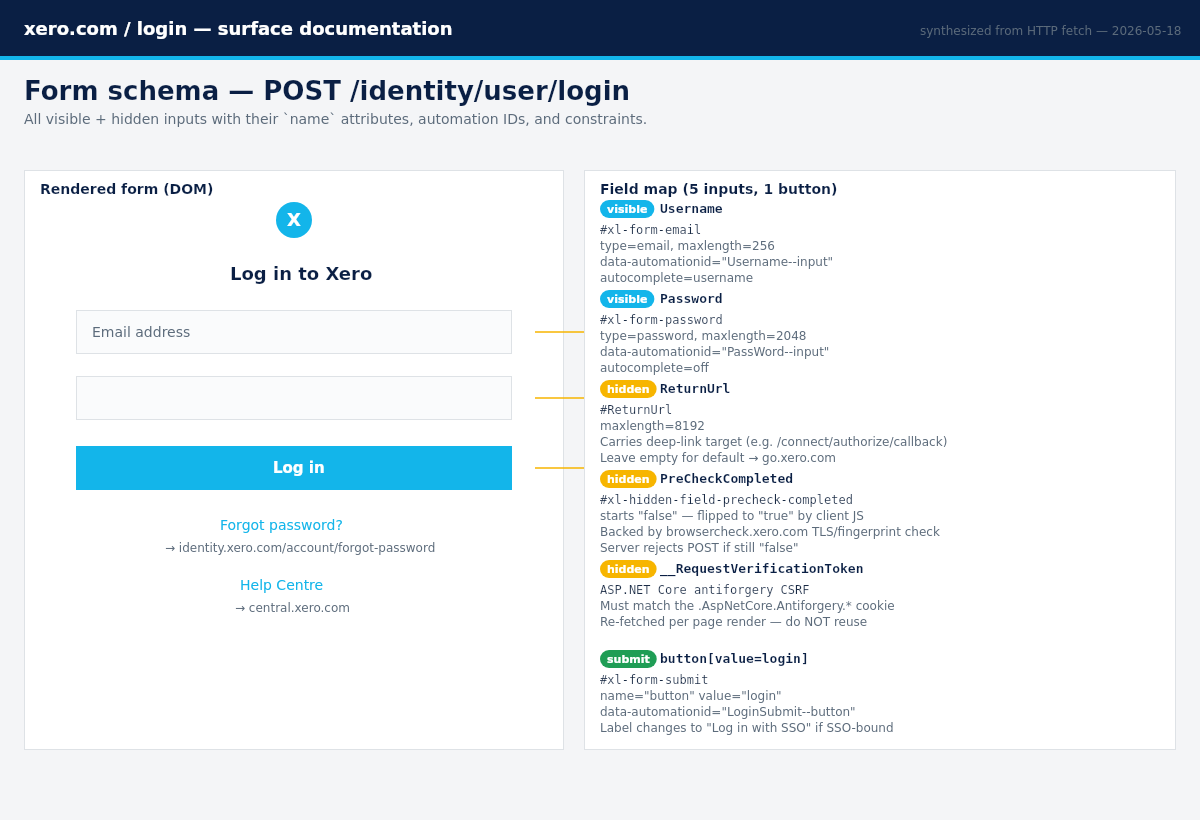Click the #xl-form-submit selector text
Viewport: 1200px width, 820px height.
click(654, 680)
